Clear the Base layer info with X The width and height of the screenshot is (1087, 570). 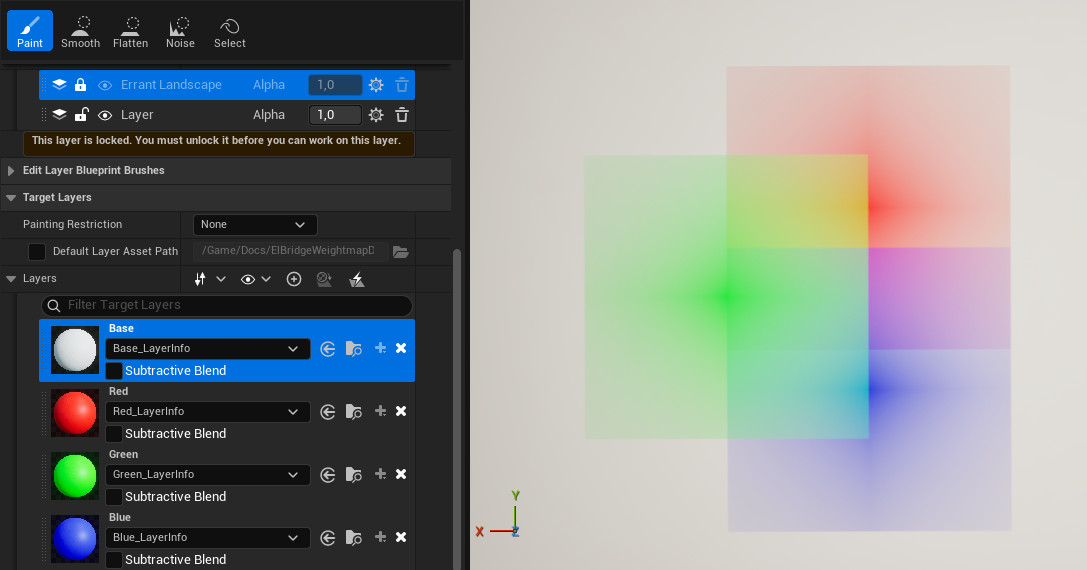pos(401,348)
